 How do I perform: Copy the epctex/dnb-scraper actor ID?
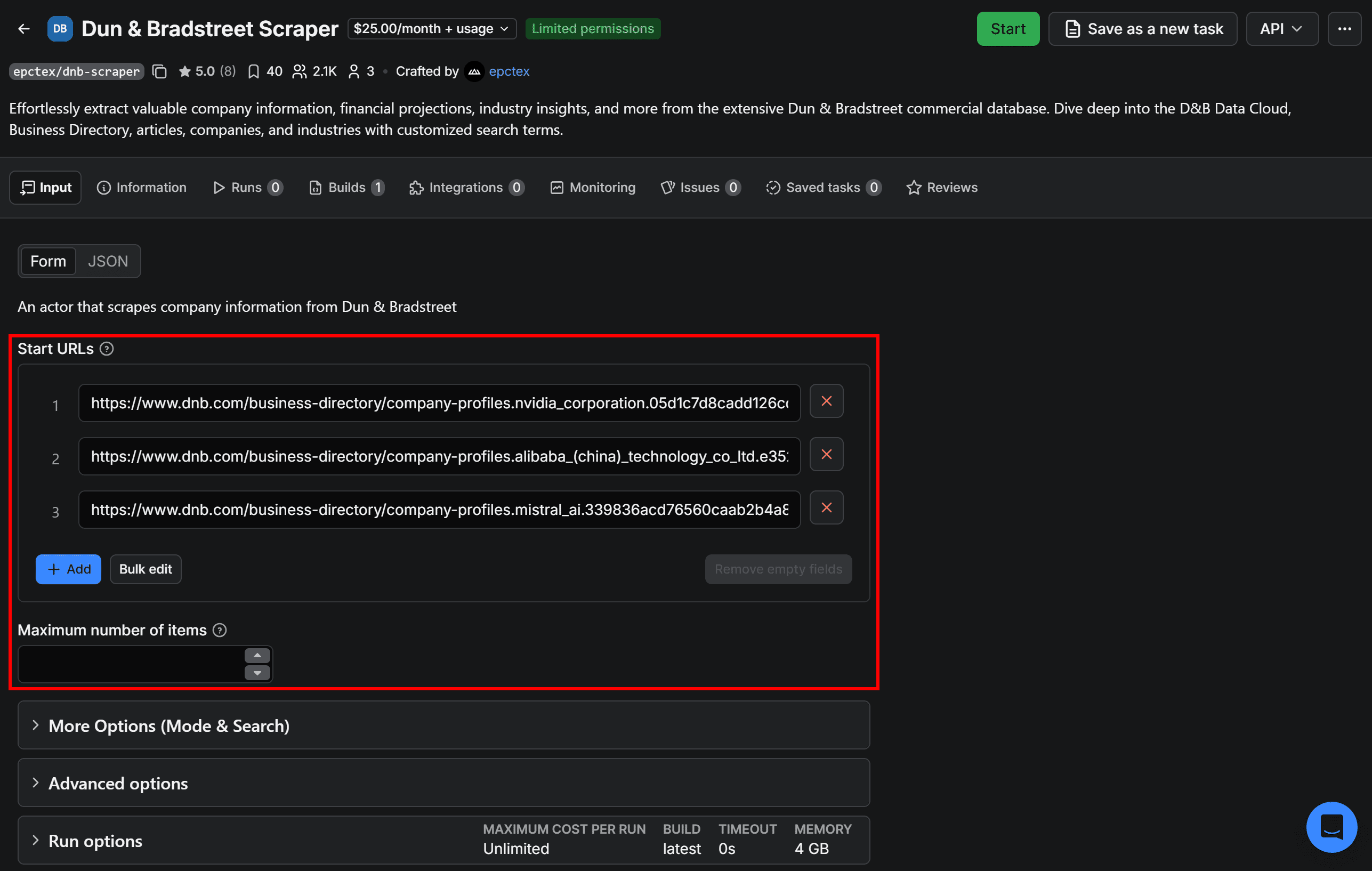159,71
